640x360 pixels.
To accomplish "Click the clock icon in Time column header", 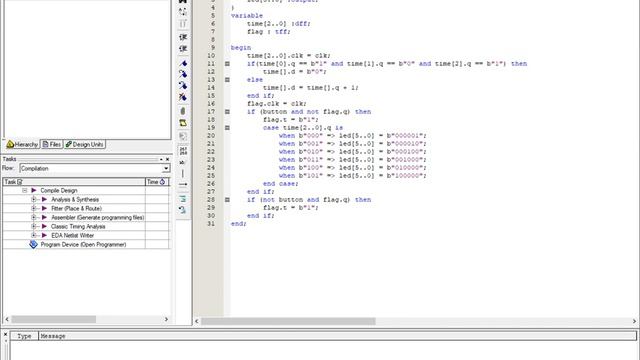I will (x=162, y=182).
